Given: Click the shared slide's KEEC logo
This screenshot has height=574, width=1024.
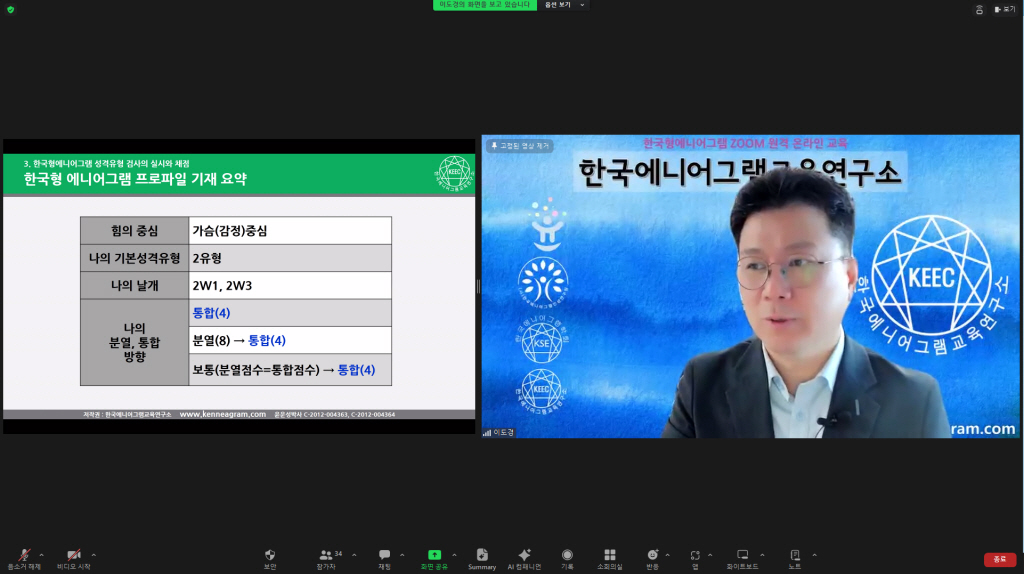Looking at the screenshot, I should point(454,174).
